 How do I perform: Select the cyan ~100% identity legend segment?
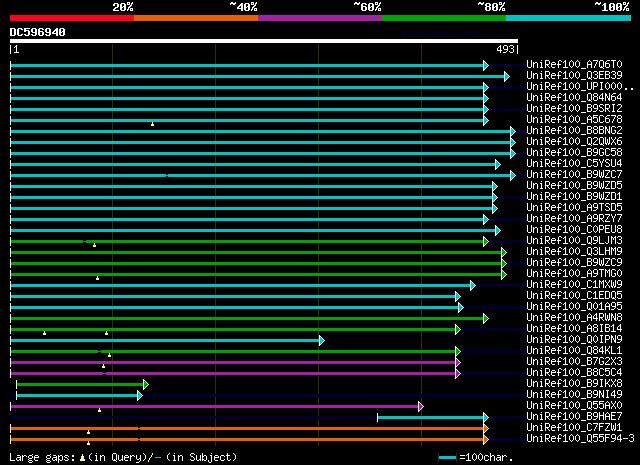point(568,18)
